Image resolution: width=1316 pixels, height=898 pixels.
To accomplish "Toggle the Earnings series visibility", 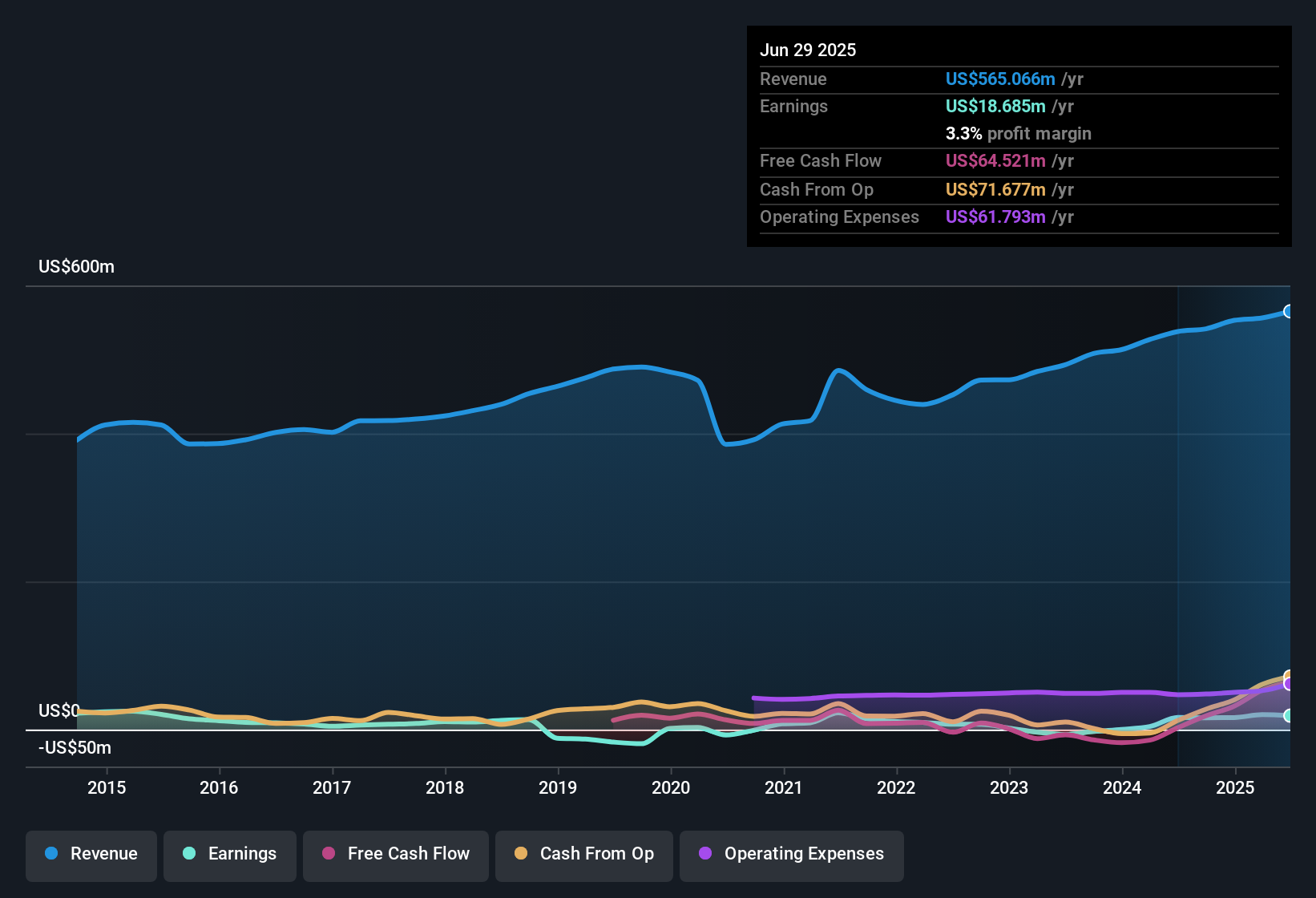I will [x=229, y=854].
